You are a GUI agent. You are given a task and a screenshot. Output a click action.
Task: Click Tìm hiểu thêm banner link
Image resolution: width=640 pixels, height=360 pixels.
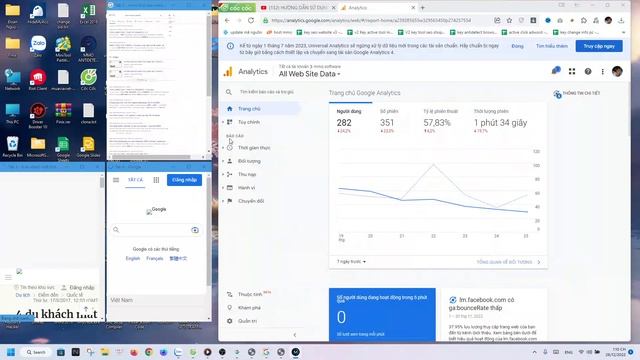551,46
